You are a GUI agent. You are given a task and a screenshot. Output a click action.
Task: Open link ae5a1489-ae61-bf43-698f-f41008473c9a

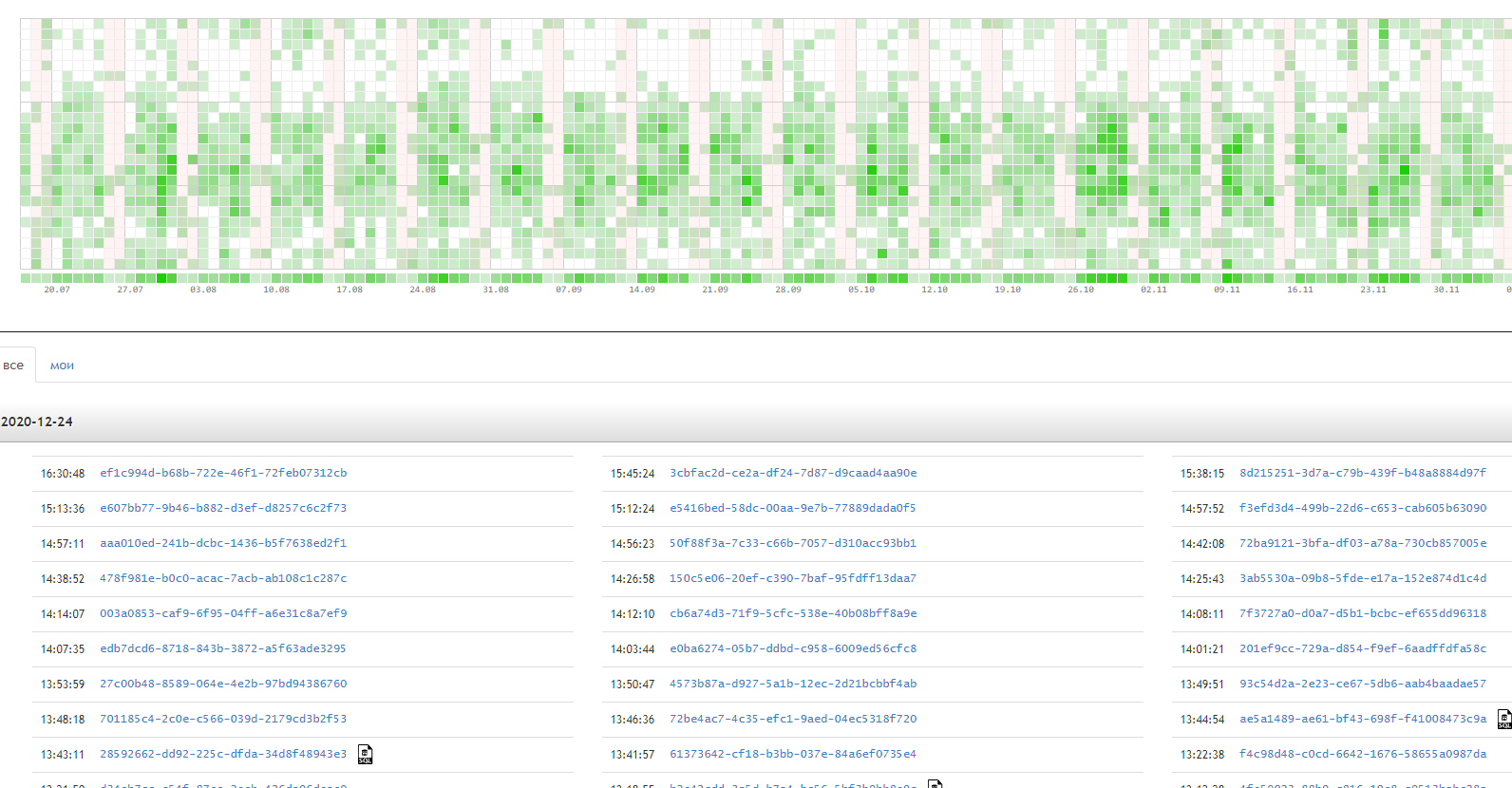tap(1363, 719)
